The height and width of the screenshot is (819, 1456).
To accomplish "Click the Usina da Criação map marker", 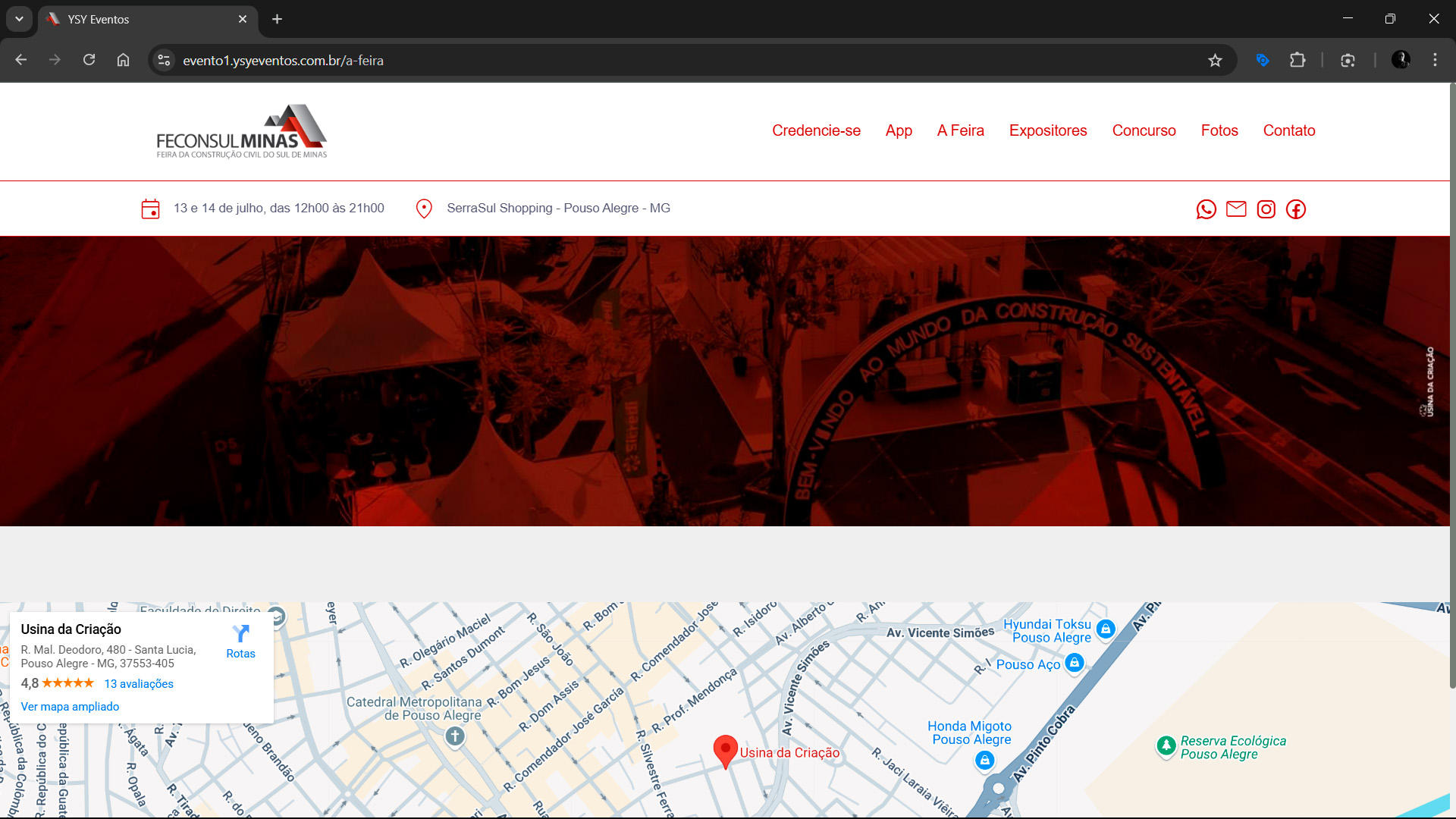I will coord(725,750).
